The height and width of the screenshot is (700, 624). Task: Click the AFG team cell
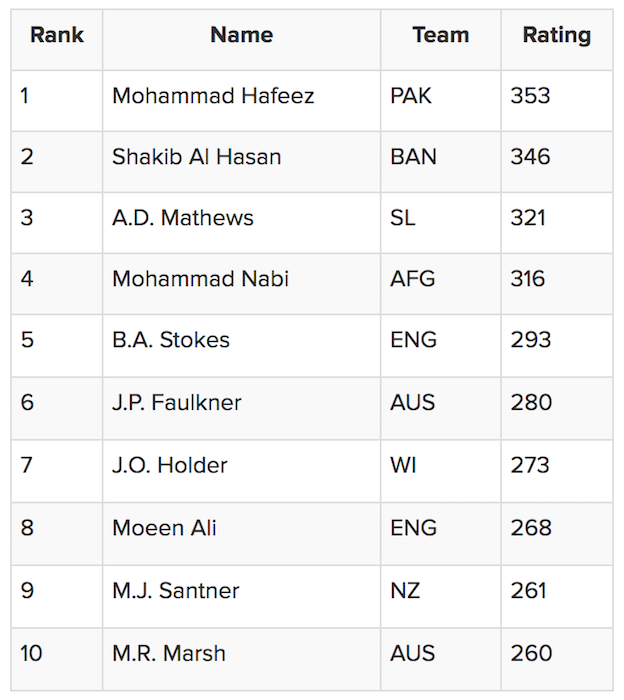(x=413, y=279)
